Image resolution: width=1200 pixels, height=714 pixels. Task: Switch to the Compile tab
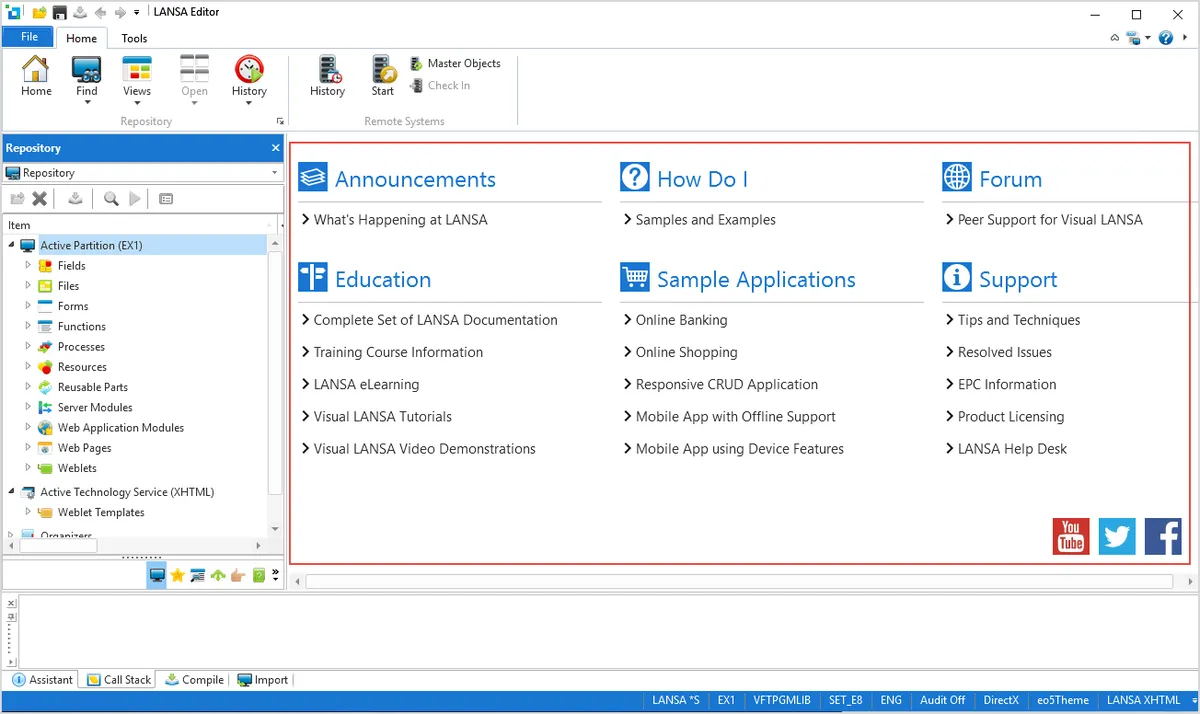[194, 680]
